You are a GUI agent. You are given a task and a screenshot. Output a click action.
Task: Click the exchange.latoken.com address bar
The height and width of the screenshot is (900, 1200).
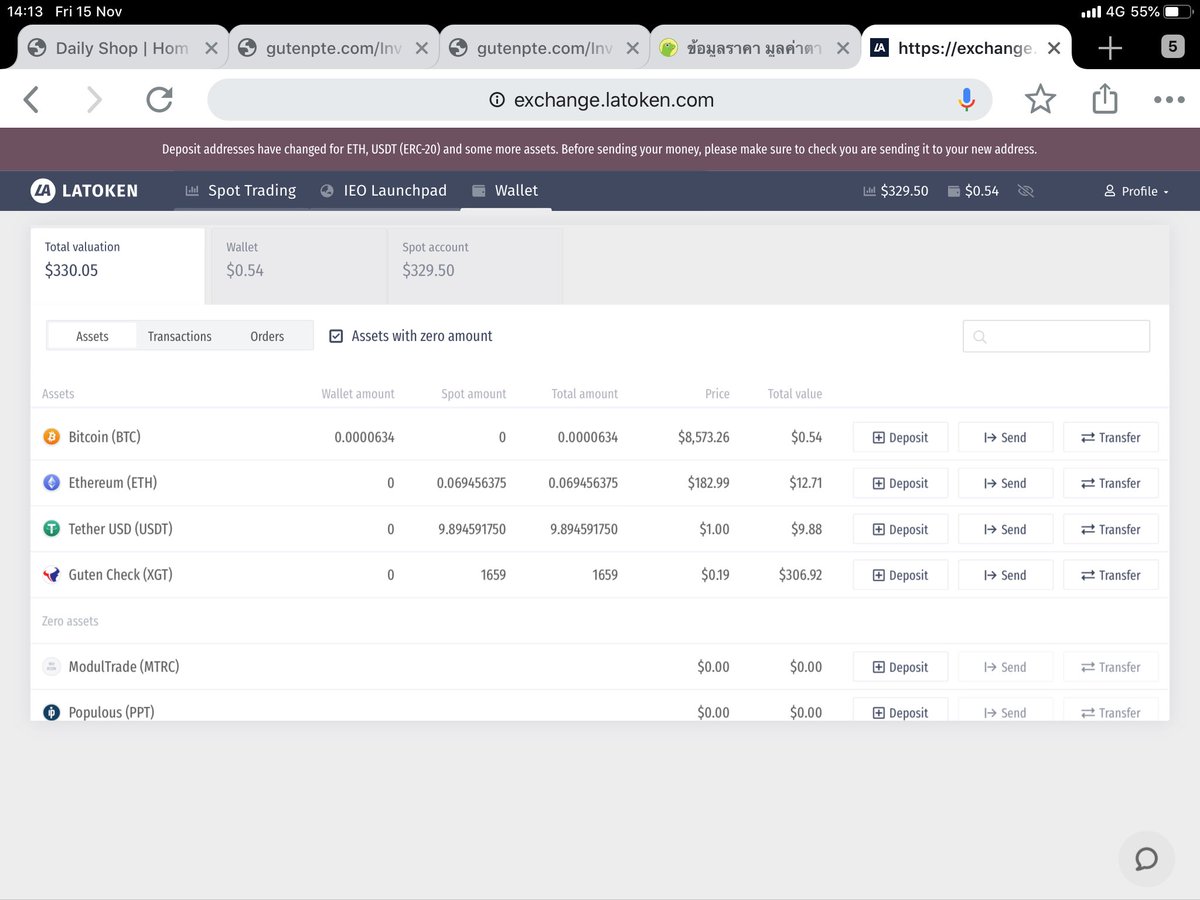600,99
